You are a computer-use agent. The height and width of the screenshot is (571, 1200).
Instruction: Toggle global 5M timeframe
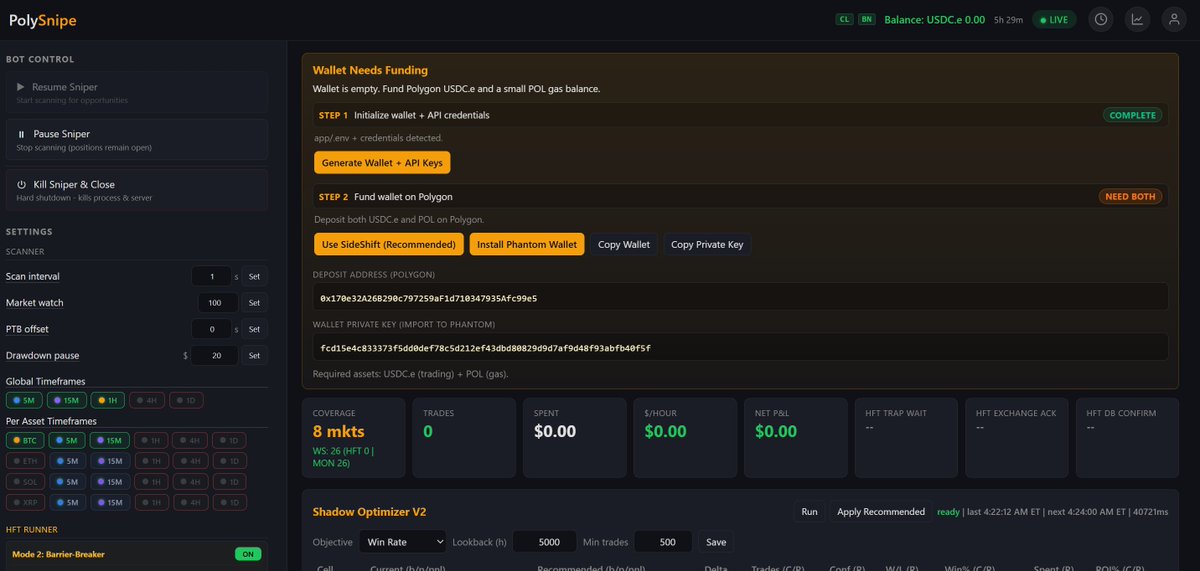[24, 400]
